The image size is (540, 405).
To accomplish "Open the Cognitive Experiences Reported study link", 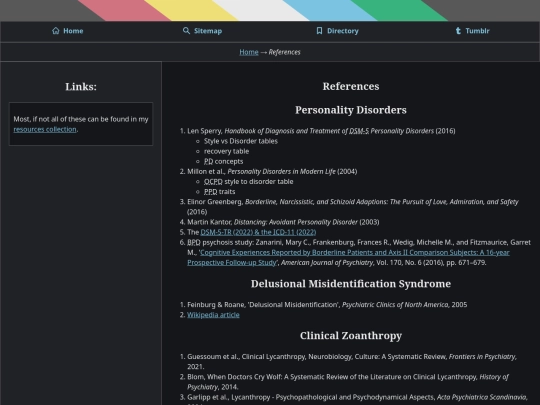I will [x=348, y=257].
